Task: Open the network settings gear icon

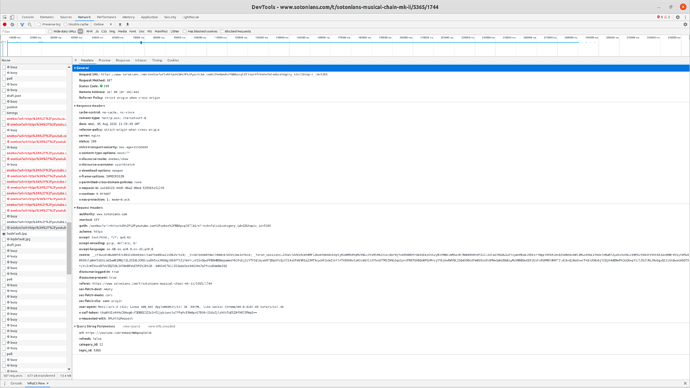Action: pos(685,25)
